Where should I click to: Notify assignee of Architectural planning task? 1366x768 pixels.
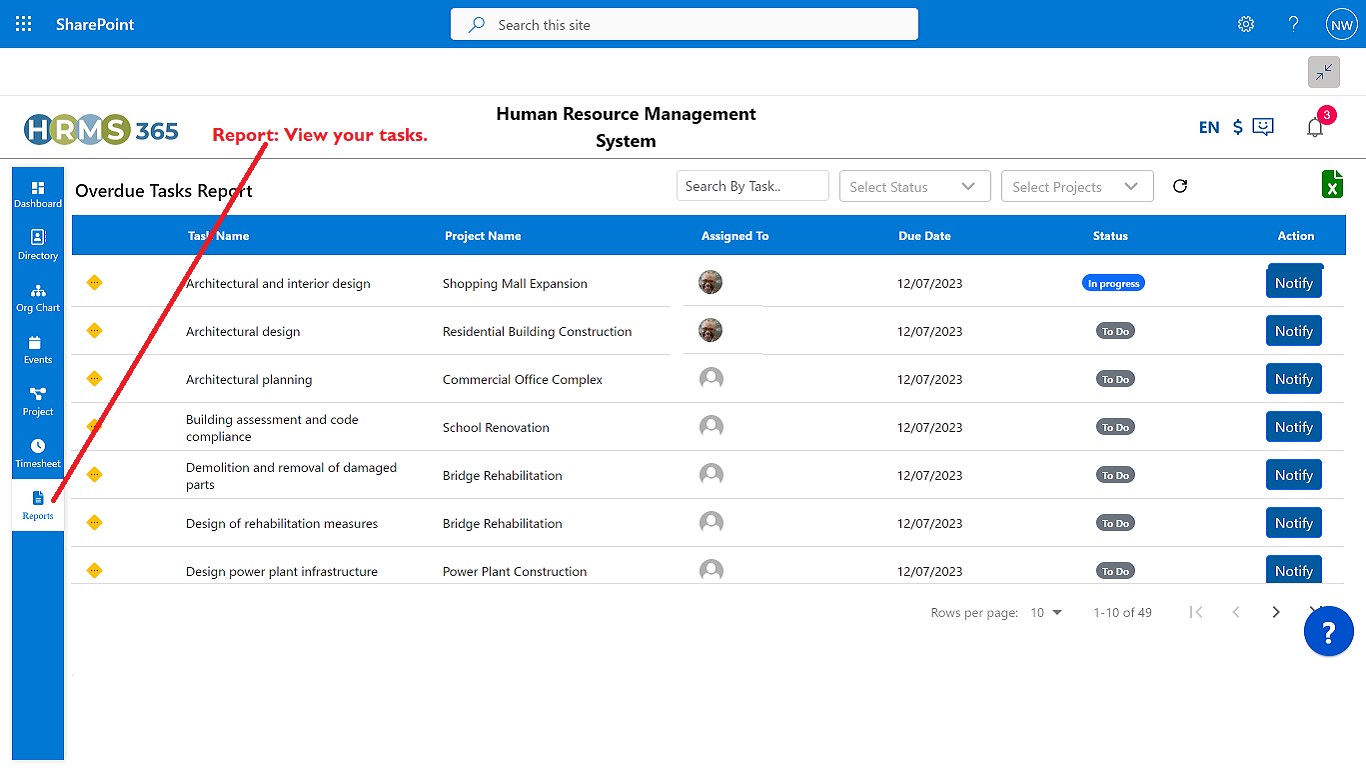pos(1294,379)
